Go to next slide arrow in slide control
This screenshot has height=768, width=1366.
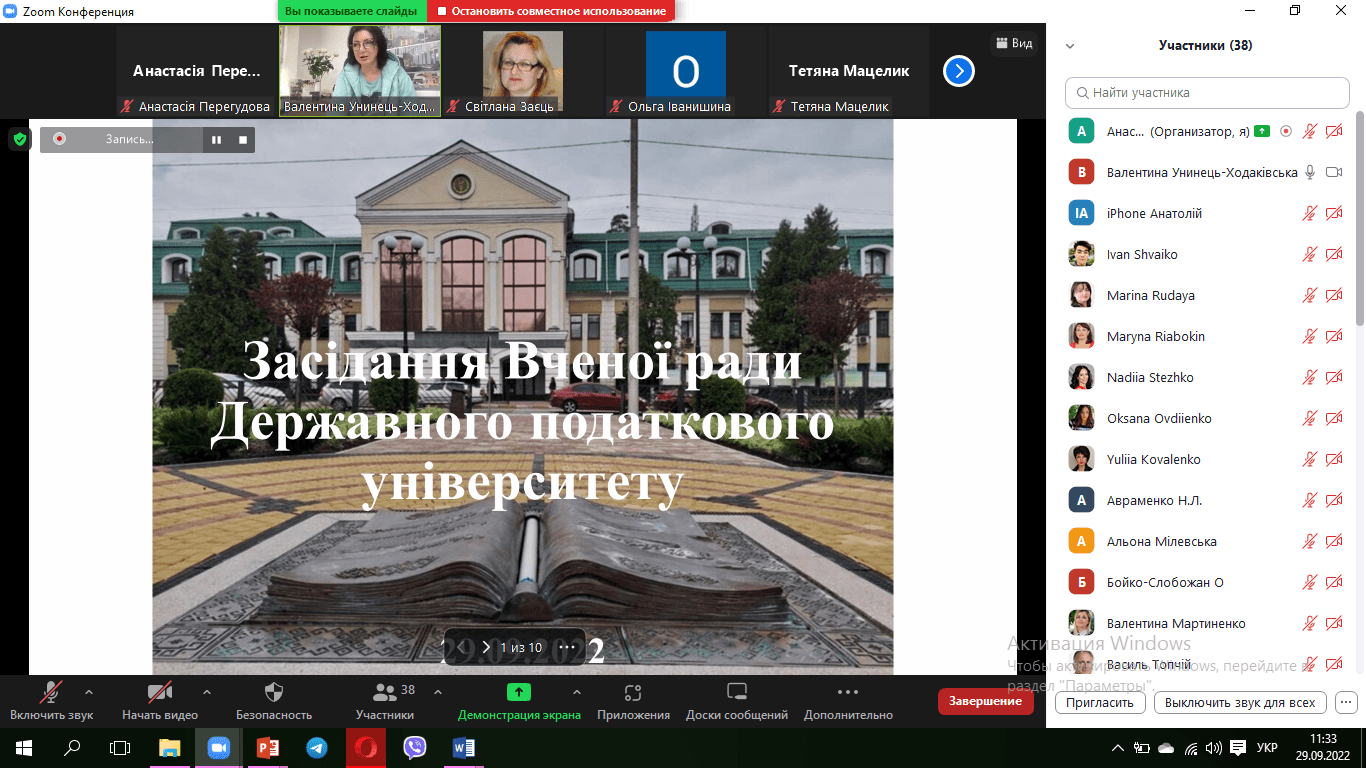point(486,647)
